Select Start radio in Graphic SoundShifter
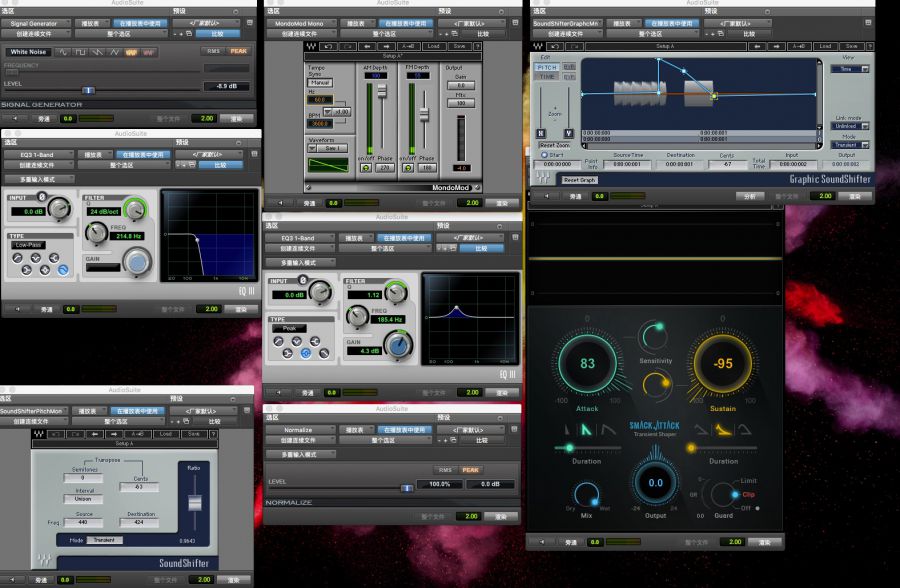 [x=544, y=155]
